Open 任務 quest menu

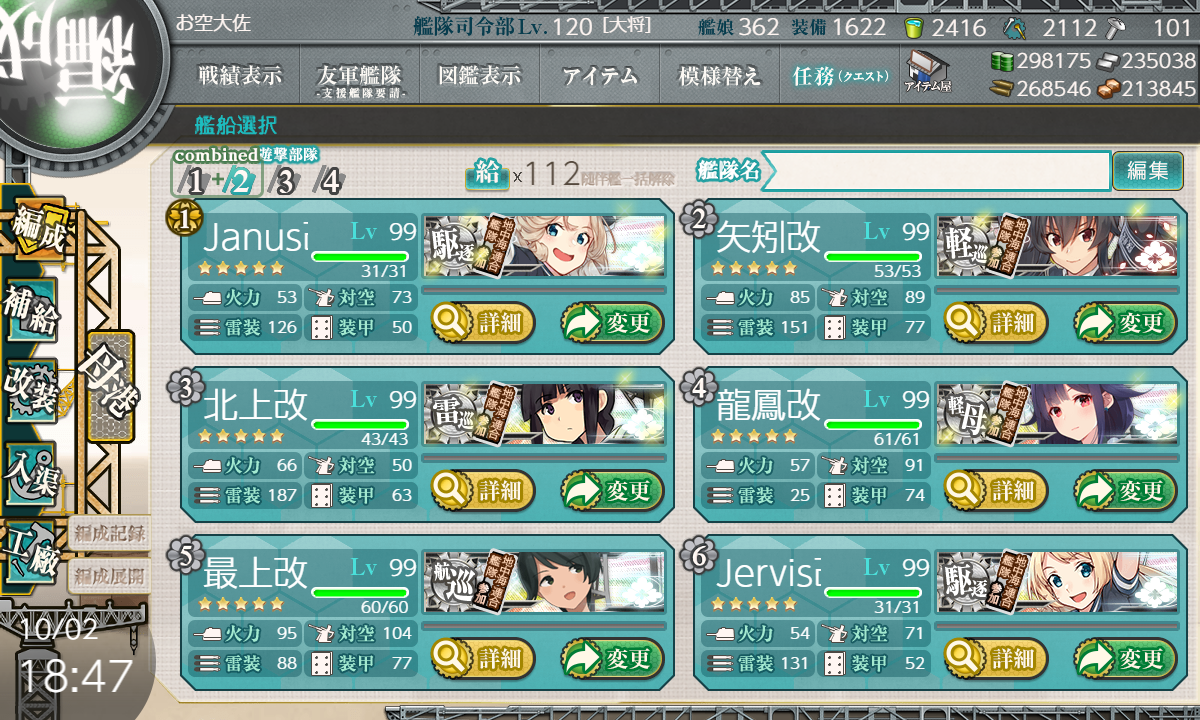(x=840, y=76)
